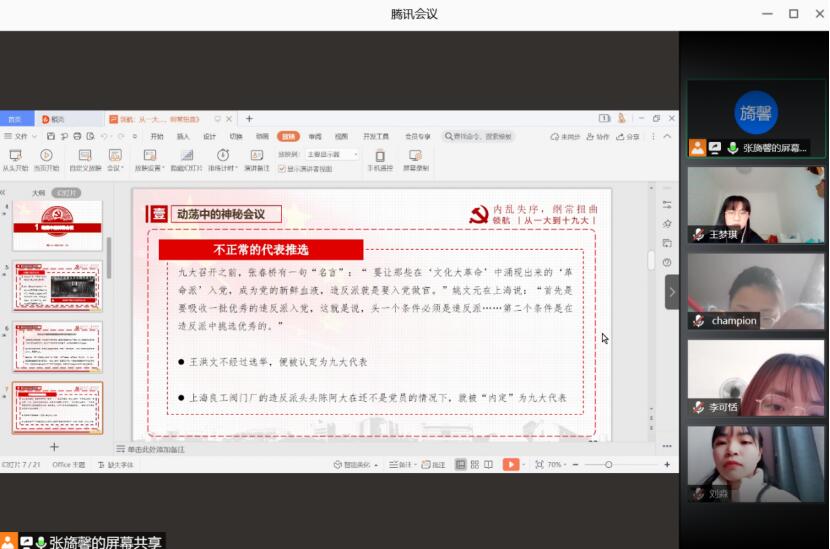Click orange play slideshow button in status bar
This screenshot has height=549, width=830.
[510, 465]
